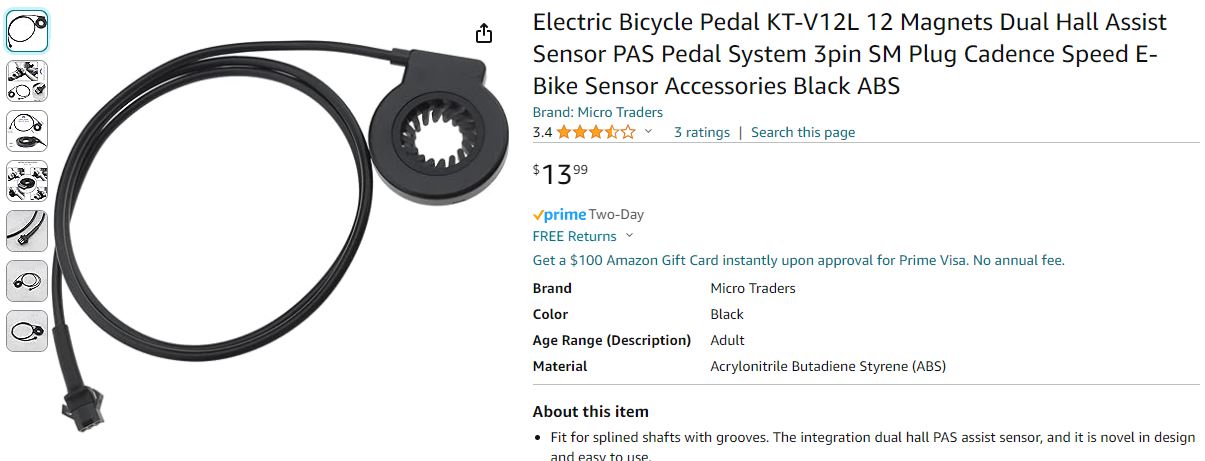This screenshot has height=461, width=1205.
Task: Open the Brand: Micro Traders link
Action: pos(597,112)
